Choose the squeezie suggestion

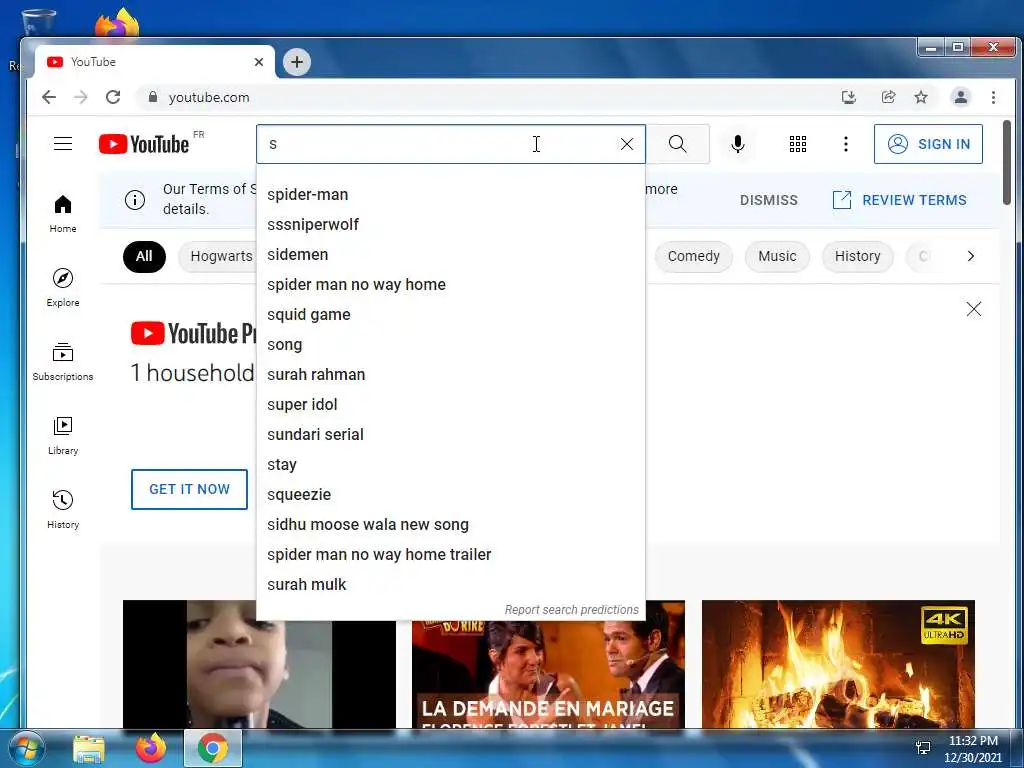pos(451,495)
